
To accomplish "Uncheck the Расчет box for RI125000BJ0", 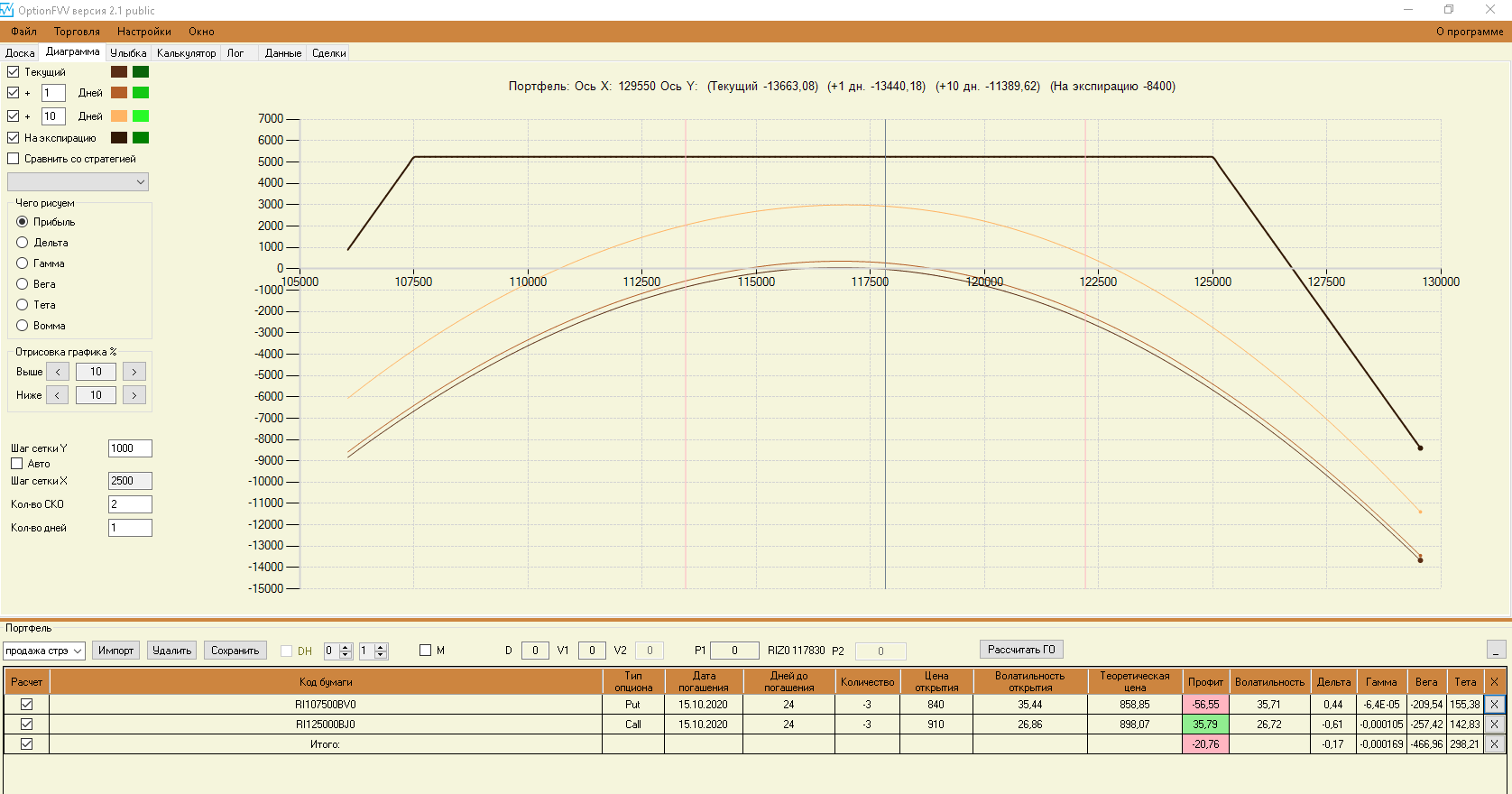I will [26, 725].
